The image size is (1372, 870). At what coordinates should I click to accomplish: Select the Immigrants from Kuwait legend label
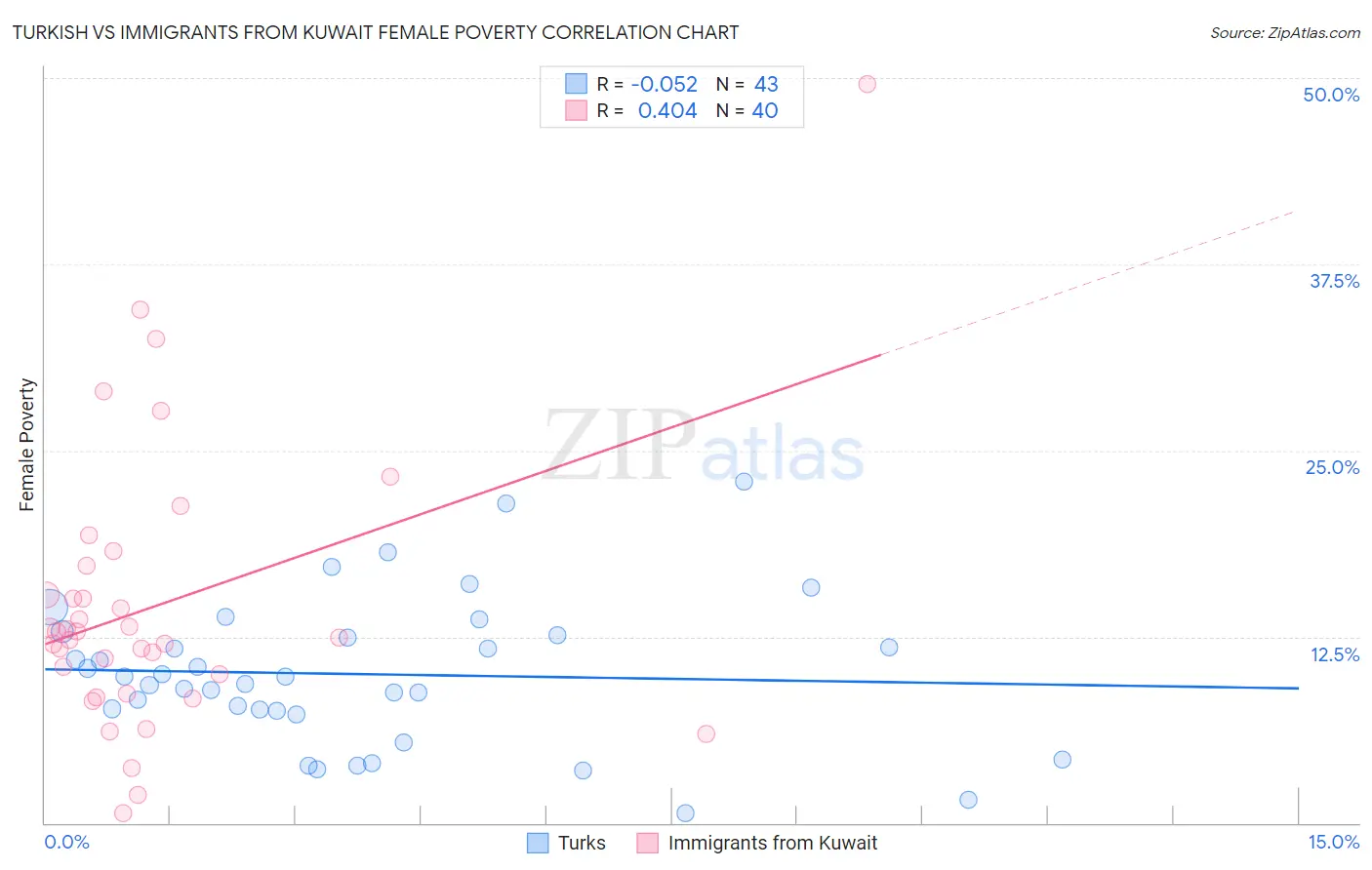click(773, 843)
